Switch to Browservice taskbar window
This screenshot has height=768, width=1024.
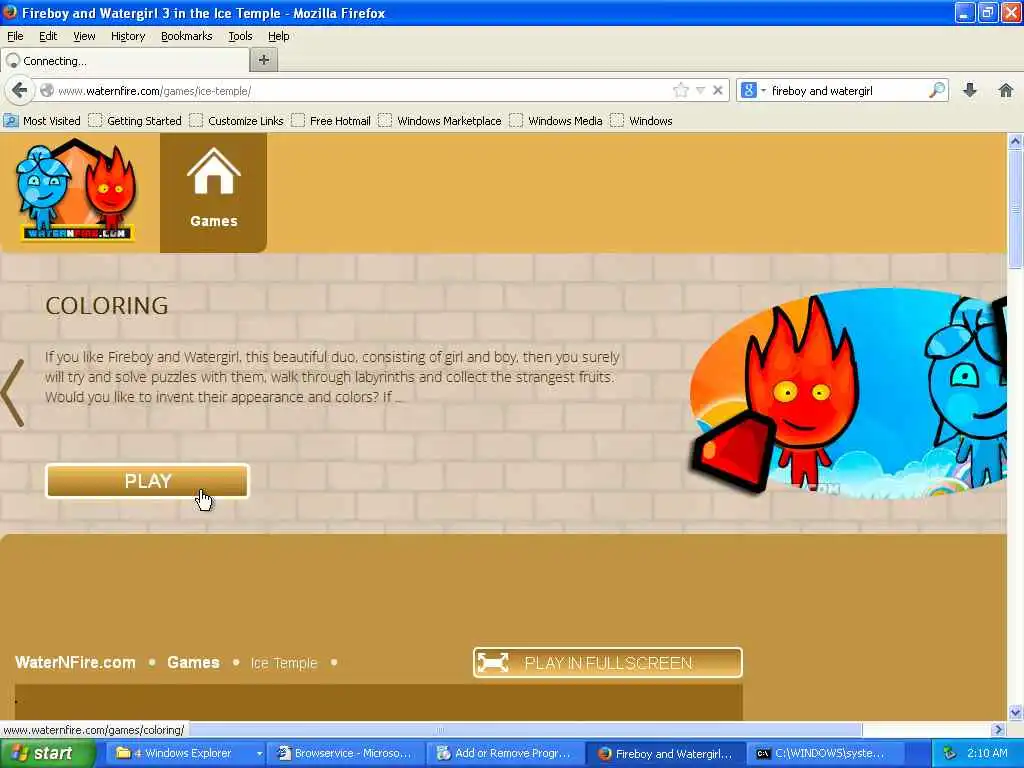tap(346, 754)
